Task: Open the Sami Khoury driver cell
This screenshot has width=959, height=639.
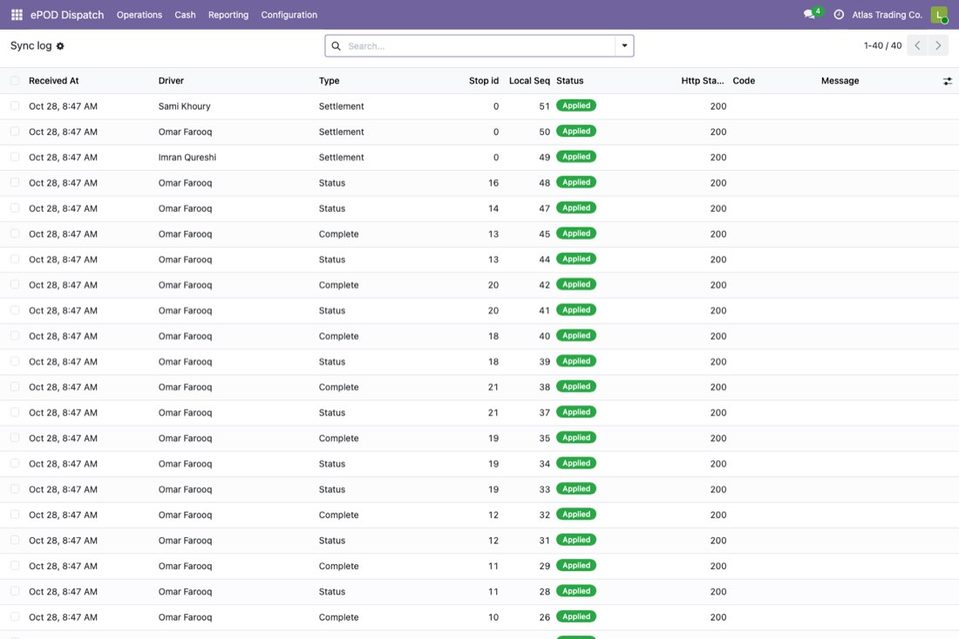Action: [x=184, y=106]
